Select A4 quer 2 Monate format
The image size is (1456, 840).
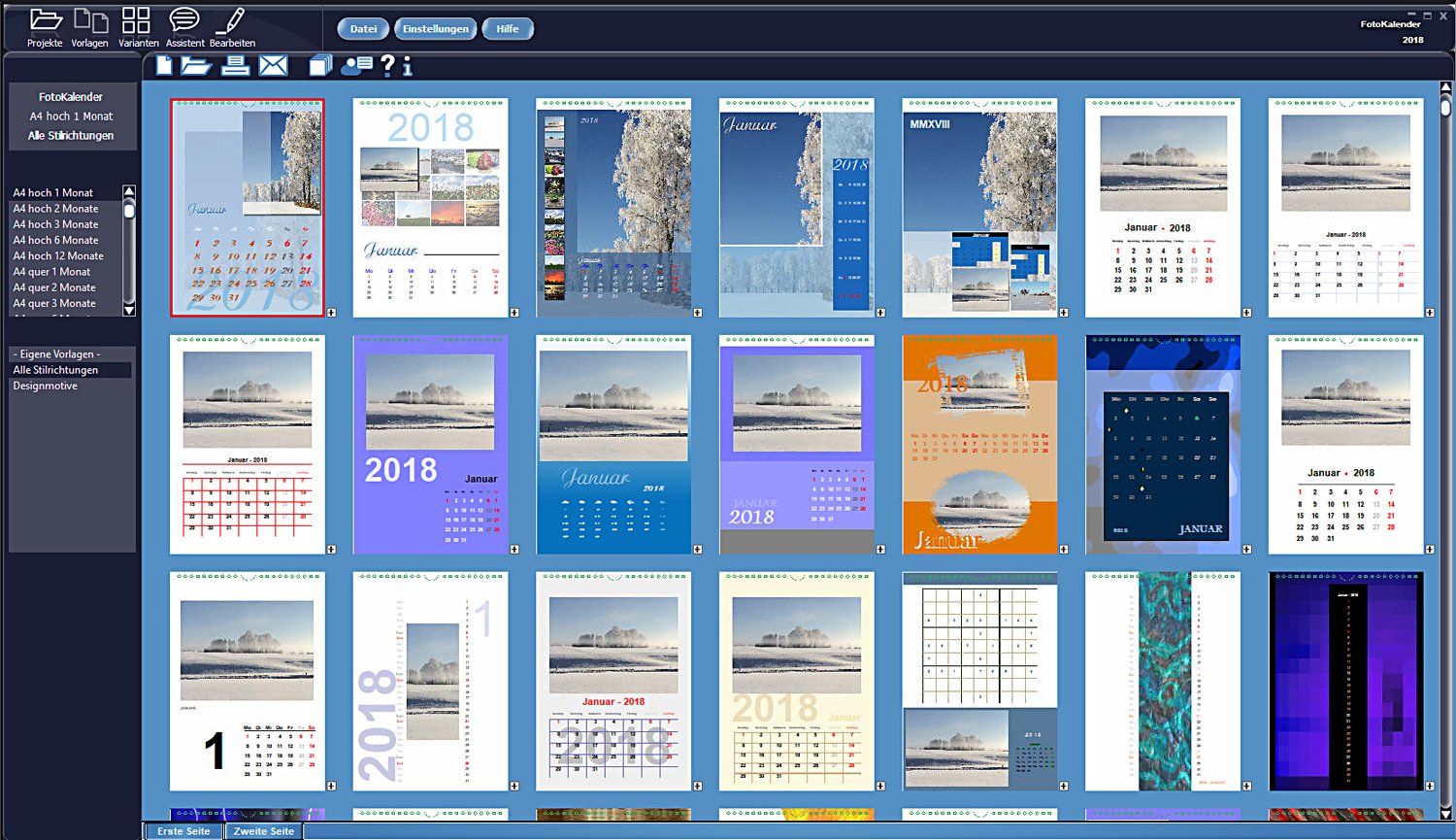coord(65,287)
